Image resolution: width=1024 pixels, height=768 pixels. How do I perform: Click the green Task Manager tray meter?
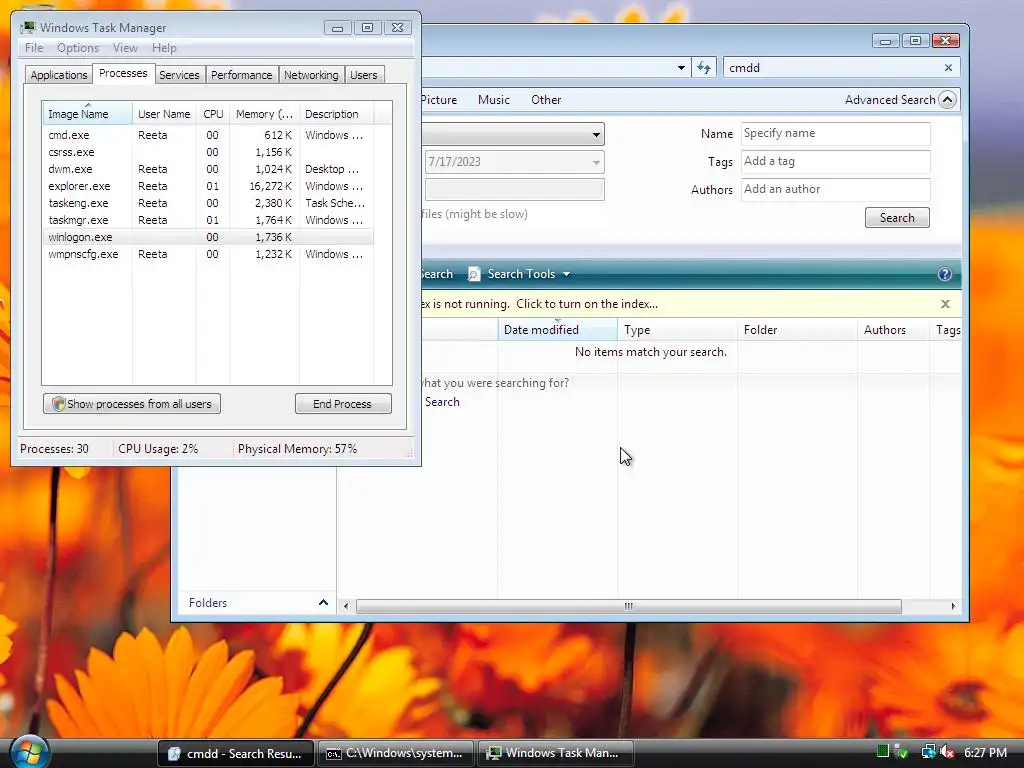(883, 752)
